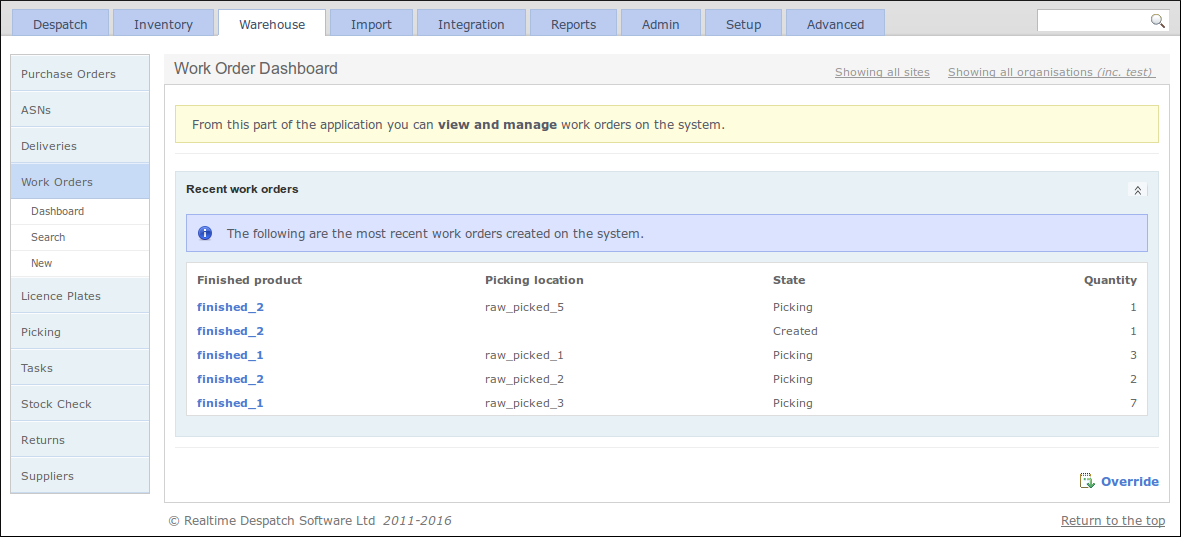The image size is (1181, 537).
Task: Open finished_1 work order with raw_picked_3
Action: pos(230,404)
